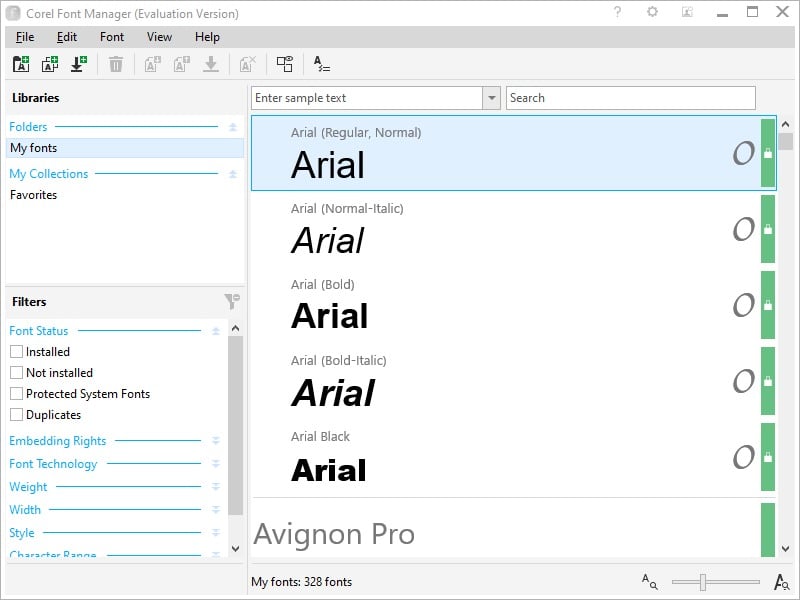Viewport: 800px width, 600px height.
Task: Adjust the font preview size slider
Action: click(703, 582)
